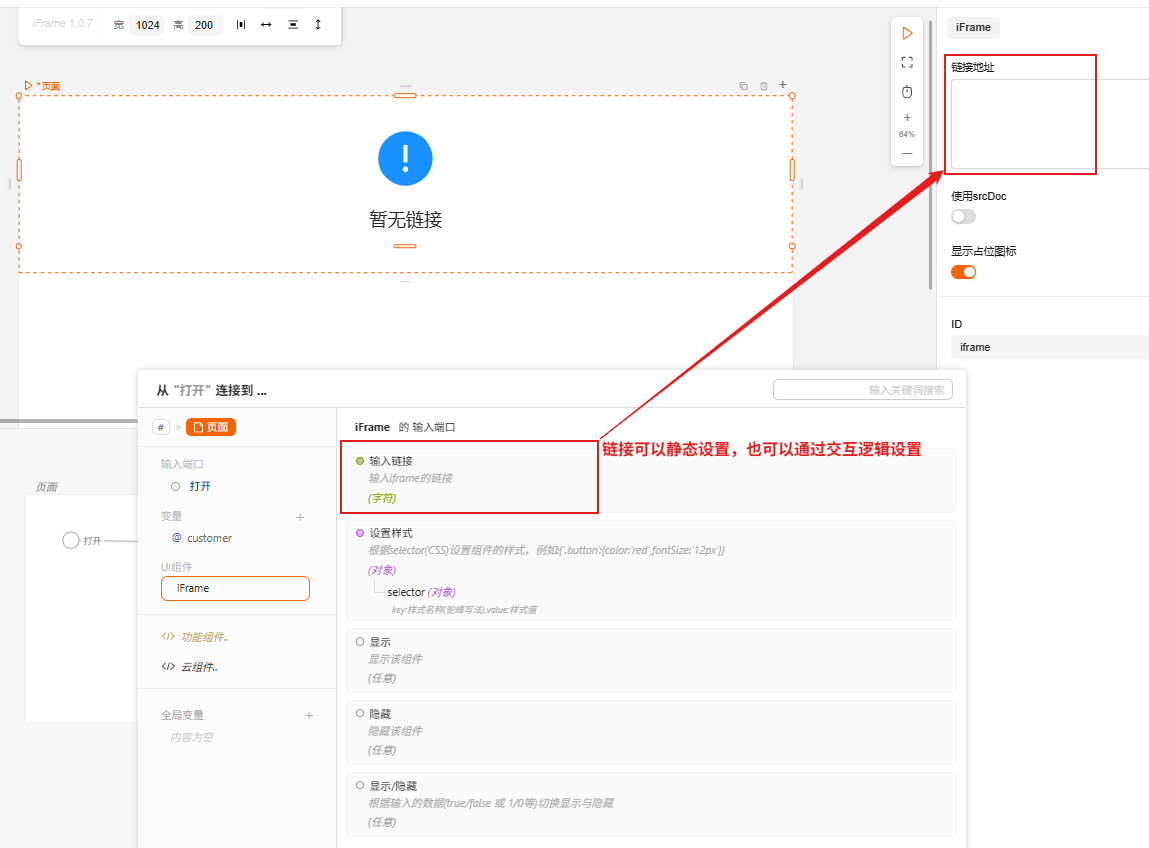Image resolution: width=1149 pixels, height=848 pixels.
Task: Click the copy icon above the iFrame component
Action: pyautogui.click(x=743, y=86)
